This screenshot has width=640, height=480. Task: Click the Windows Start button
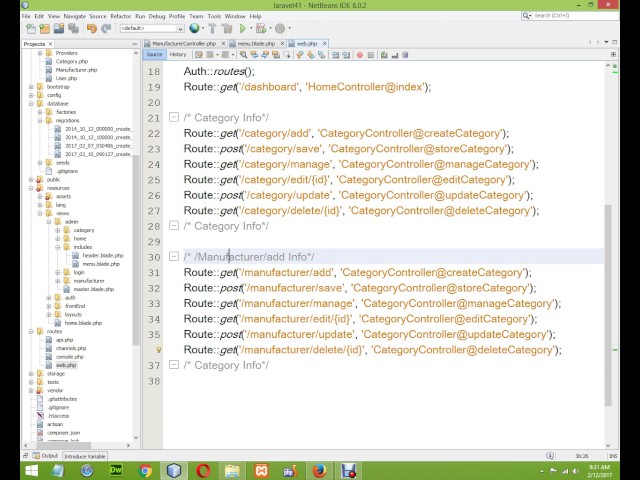[31, 471]
